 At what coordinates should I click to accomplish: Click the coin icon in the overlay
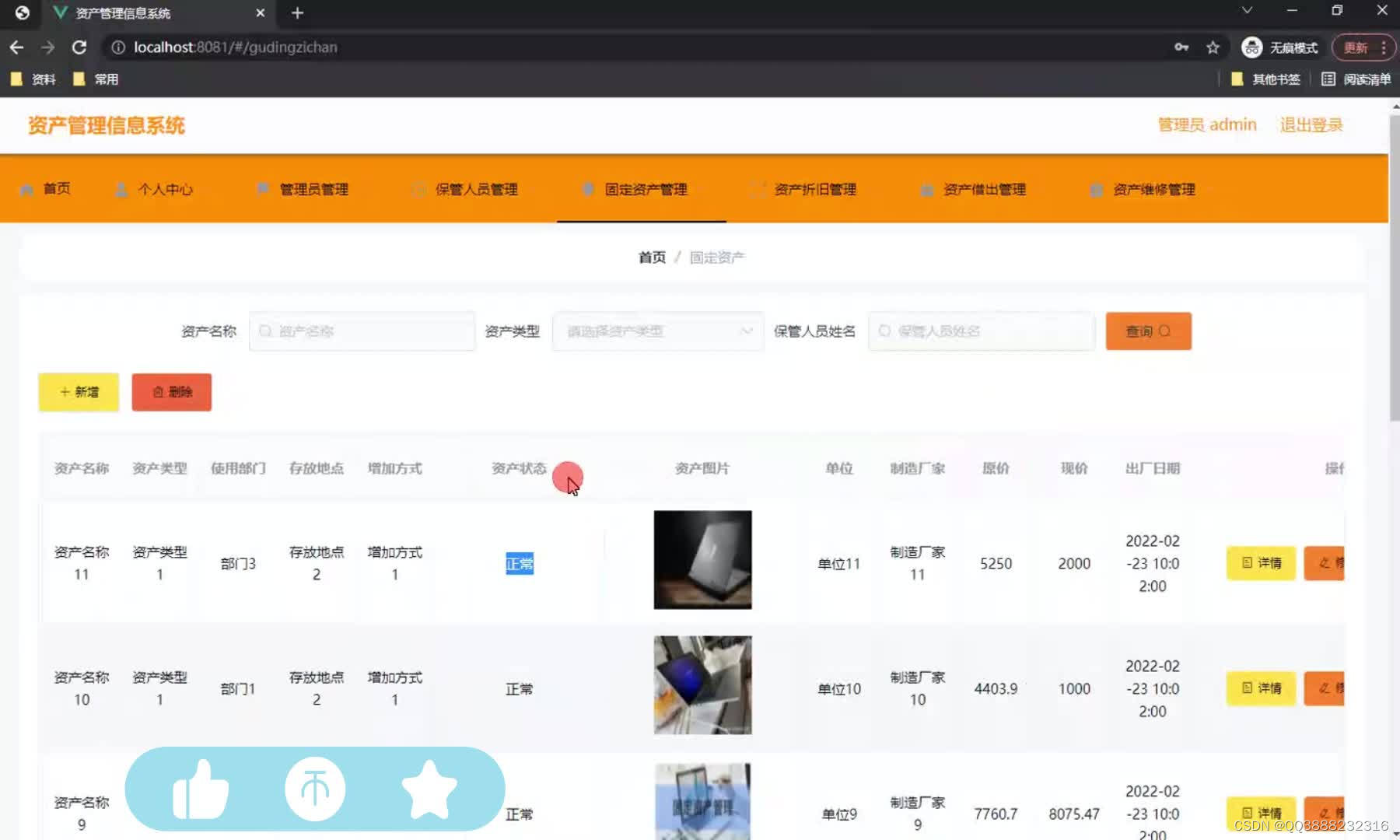coord(315,789)
